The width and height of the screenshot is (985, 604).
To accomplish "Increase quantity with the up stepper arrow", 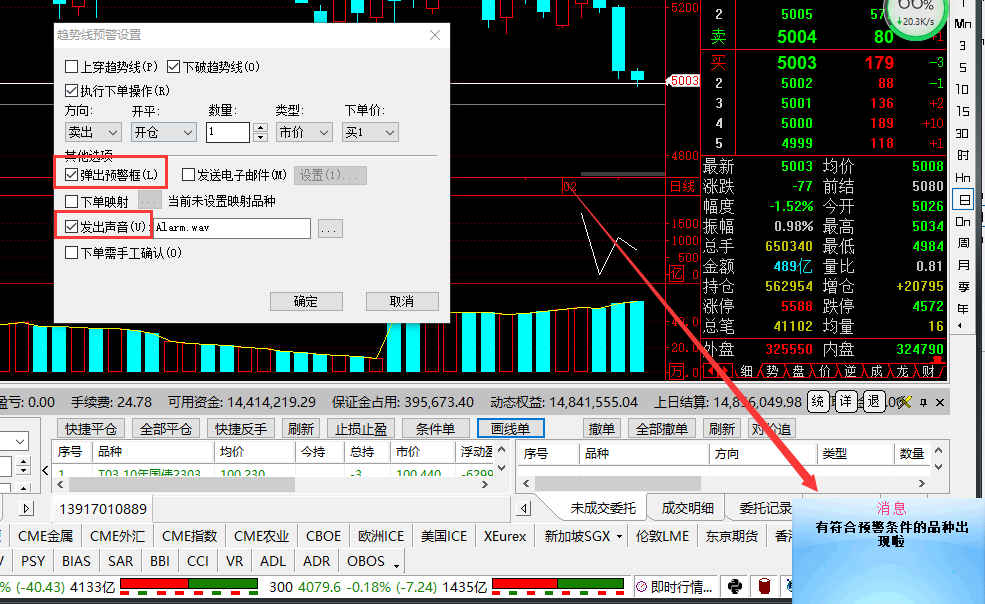I will (x=260, y=127).
